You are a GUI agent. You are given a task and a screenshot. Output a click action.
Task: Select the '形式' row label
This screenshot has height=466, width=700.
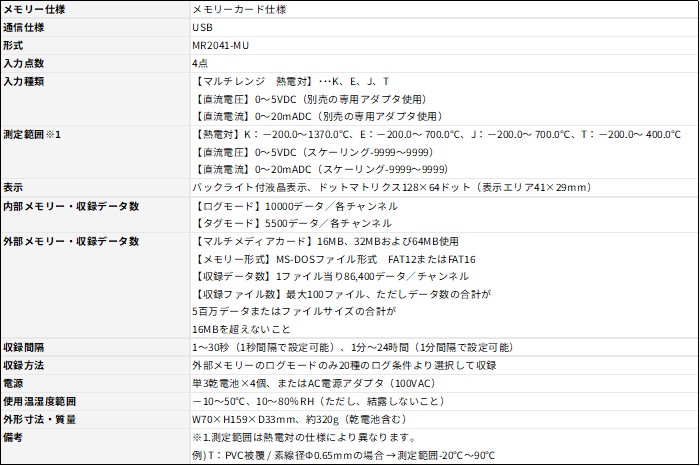click(x=13, y=46)
